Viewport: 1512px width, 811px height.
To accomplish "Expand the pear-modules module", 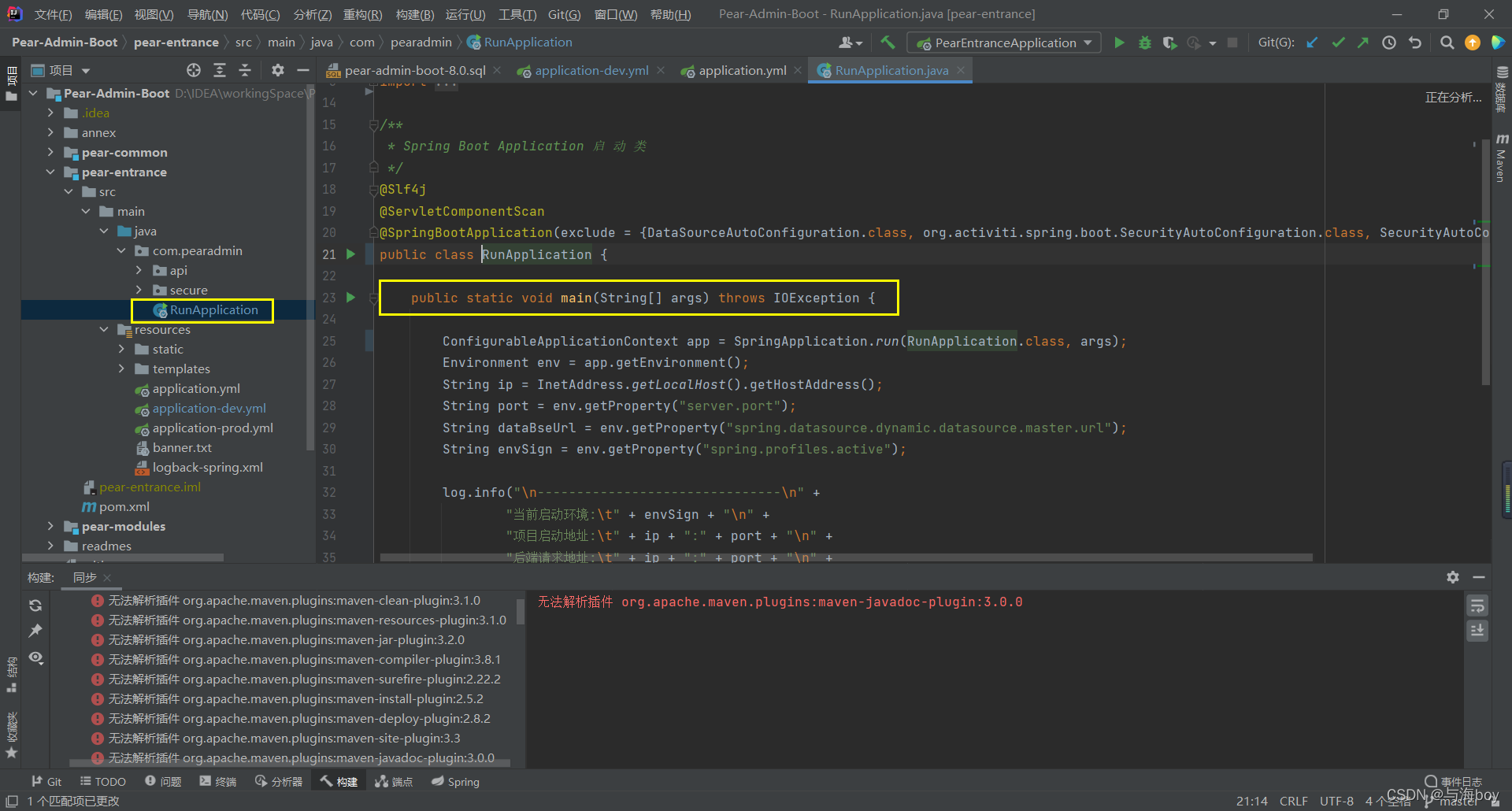I will (x=50, y=526).
